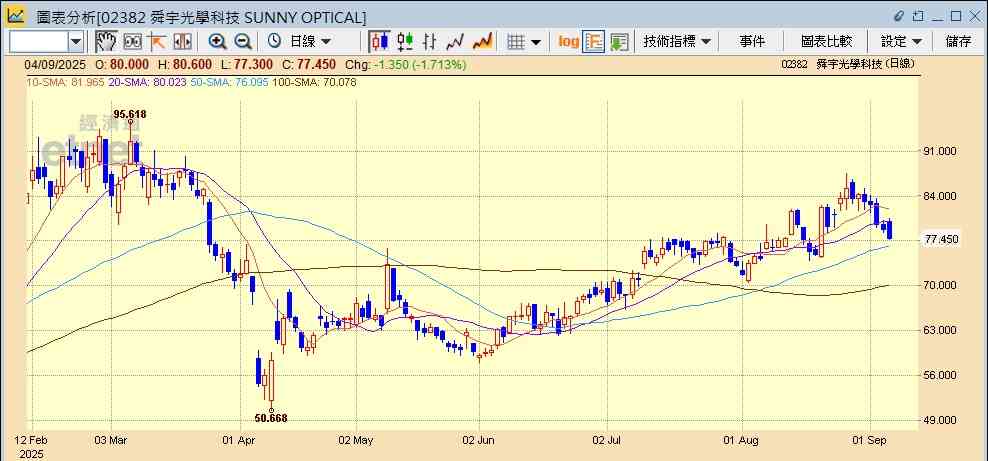Click the 50-SMA legend label
988x461 pixels.
pyautogui.click(x=229, y=83)
